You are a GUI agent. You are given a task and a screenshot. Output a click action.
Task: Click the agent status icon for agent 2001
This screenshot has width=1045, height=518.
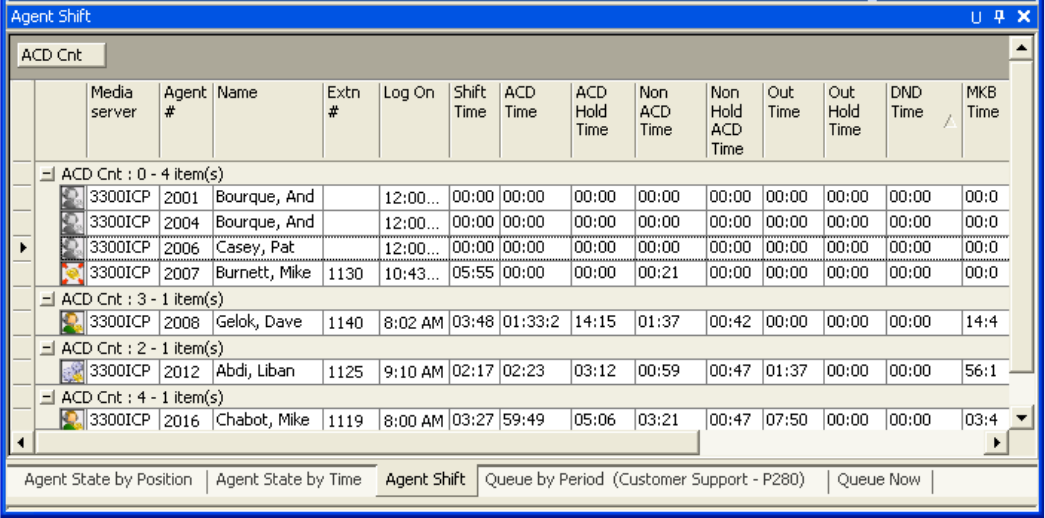pyautogui.click(x=72, y=197)
